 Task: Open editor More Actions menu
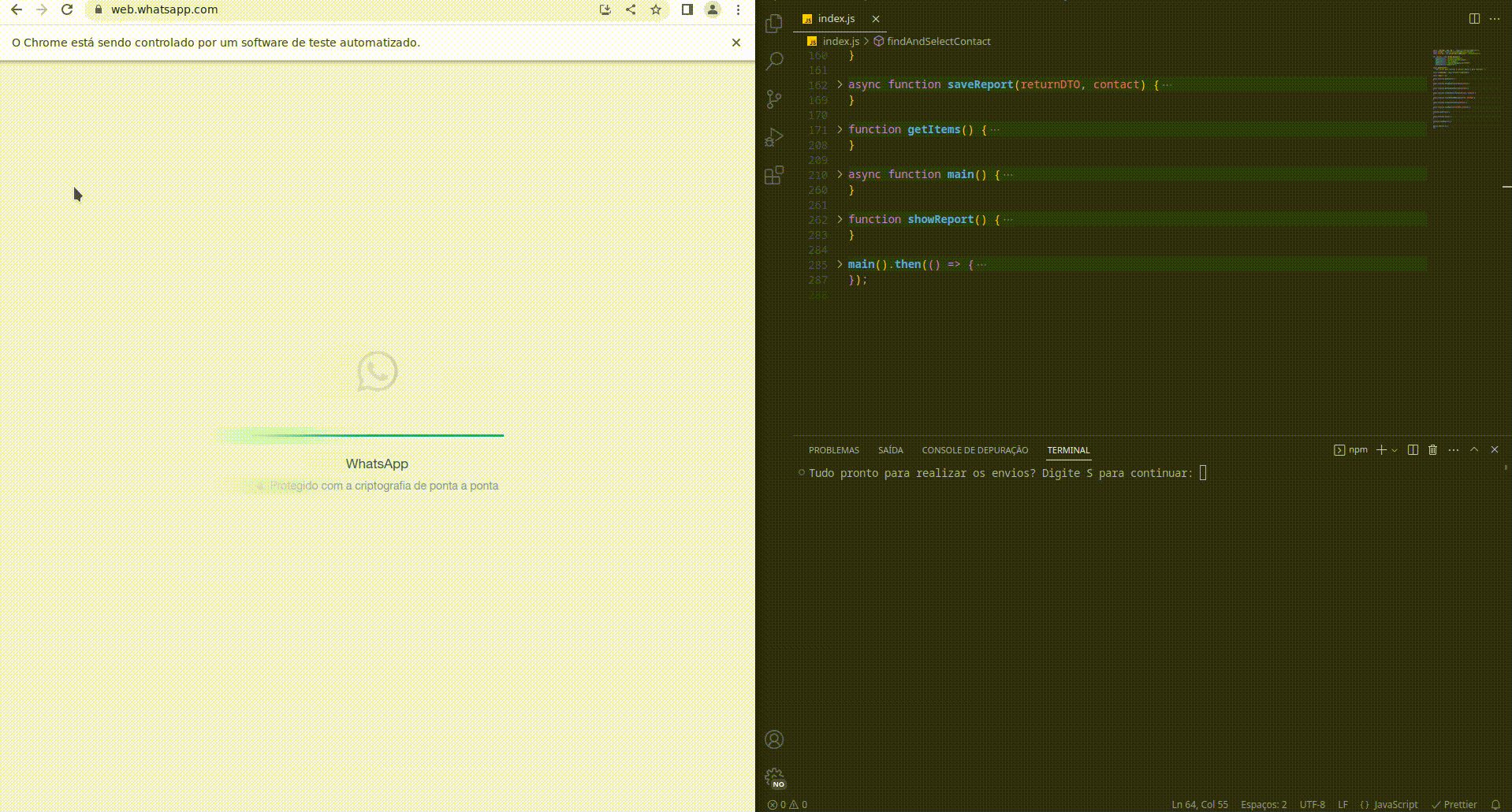(1495, 18)
